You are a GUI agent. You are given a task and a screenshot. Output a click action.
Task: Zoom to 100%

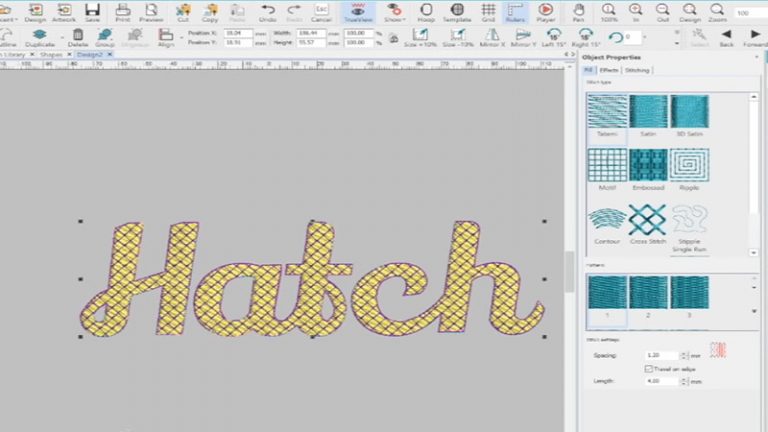[x=609, y=13]
